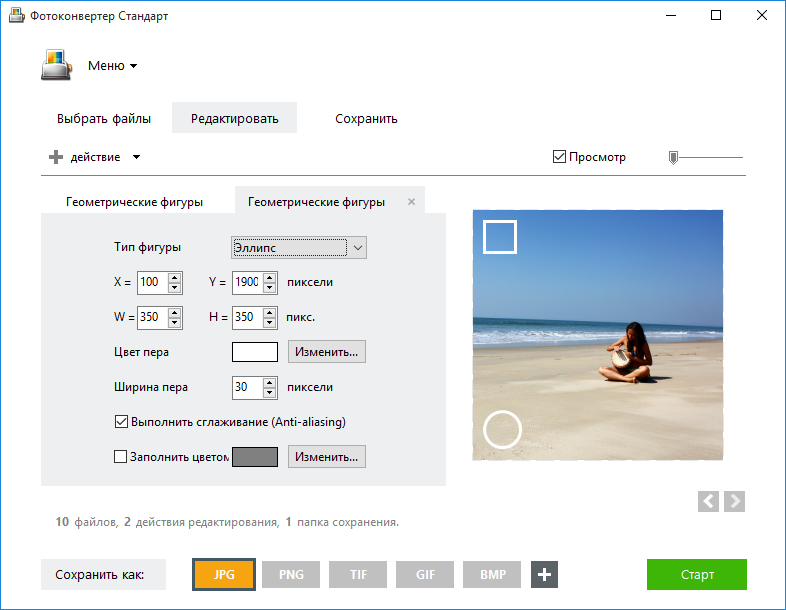Click the plus icon next to действие
786x610 pixels.
56,157
